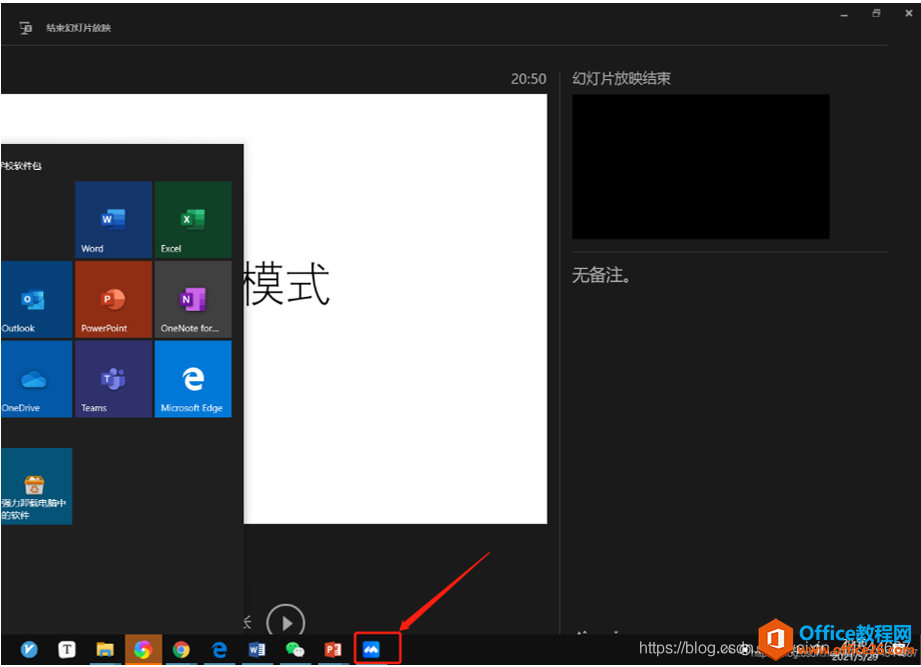Launch Word from the Start menu tile

pos(112,218)
